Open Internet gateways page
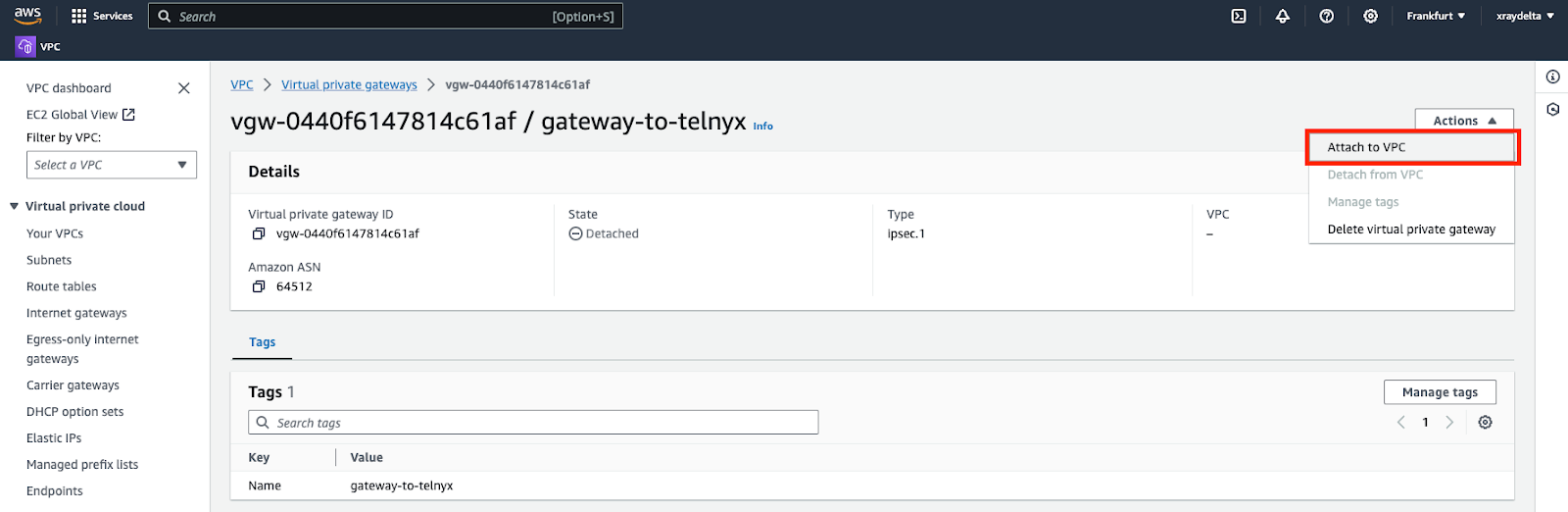Viewport: 1568px width, 512px height. pyautogui.click(x=76, y=313)
